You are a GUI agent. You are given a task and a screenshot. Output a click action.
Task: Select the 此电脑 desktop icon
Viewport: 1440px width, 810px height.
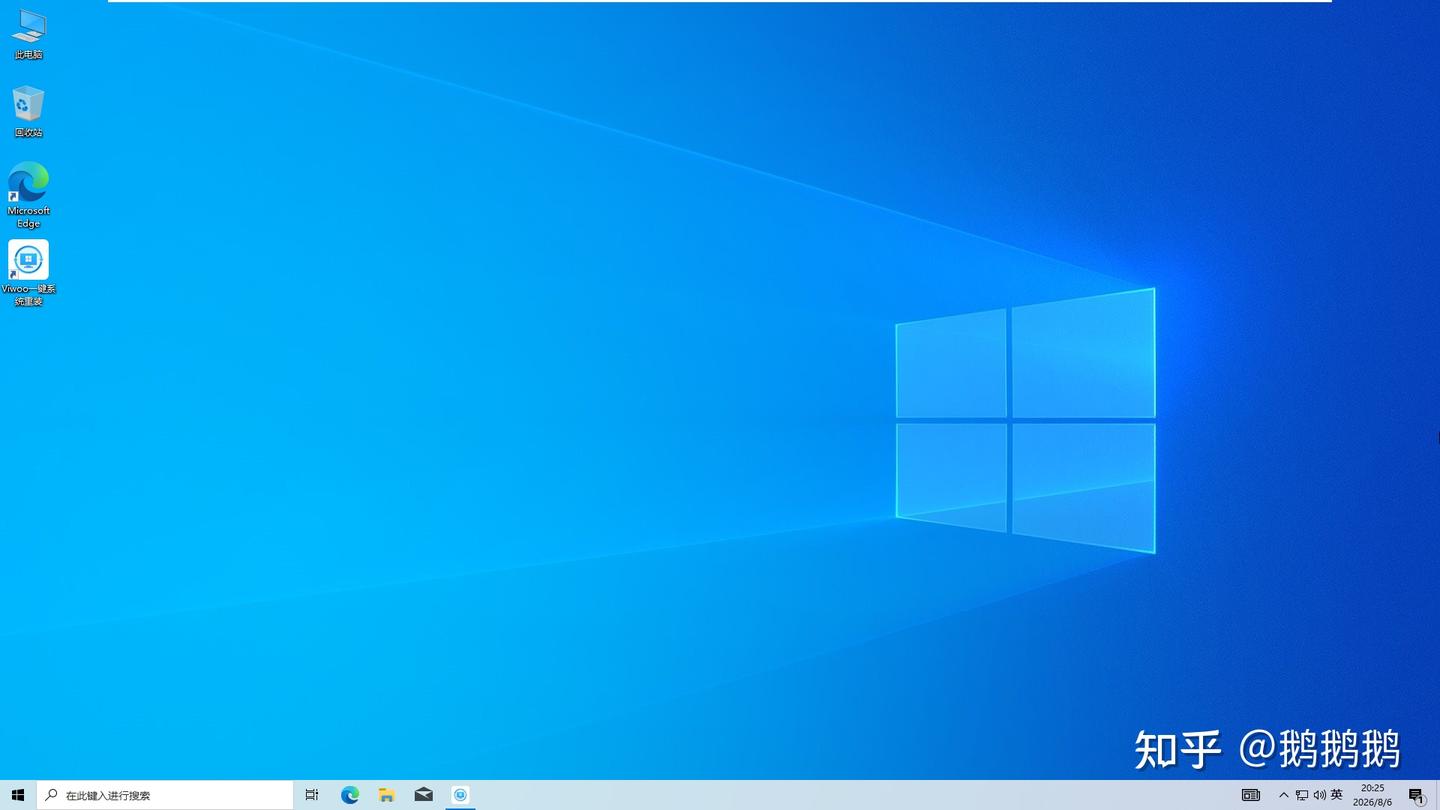point(28,34)
